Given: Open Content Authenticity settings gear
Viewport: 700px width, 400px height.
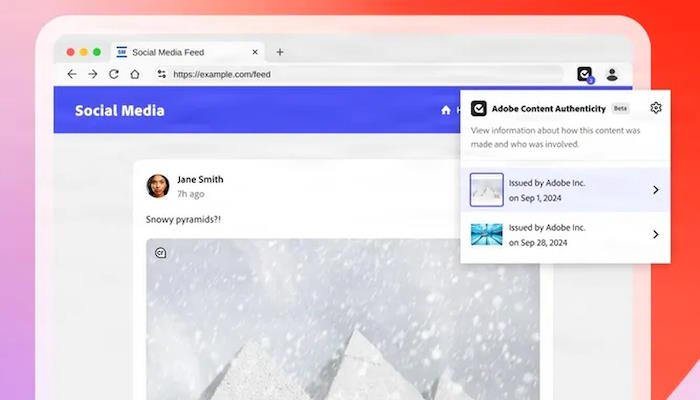Looking at the screenshot, I should (656, 108).
